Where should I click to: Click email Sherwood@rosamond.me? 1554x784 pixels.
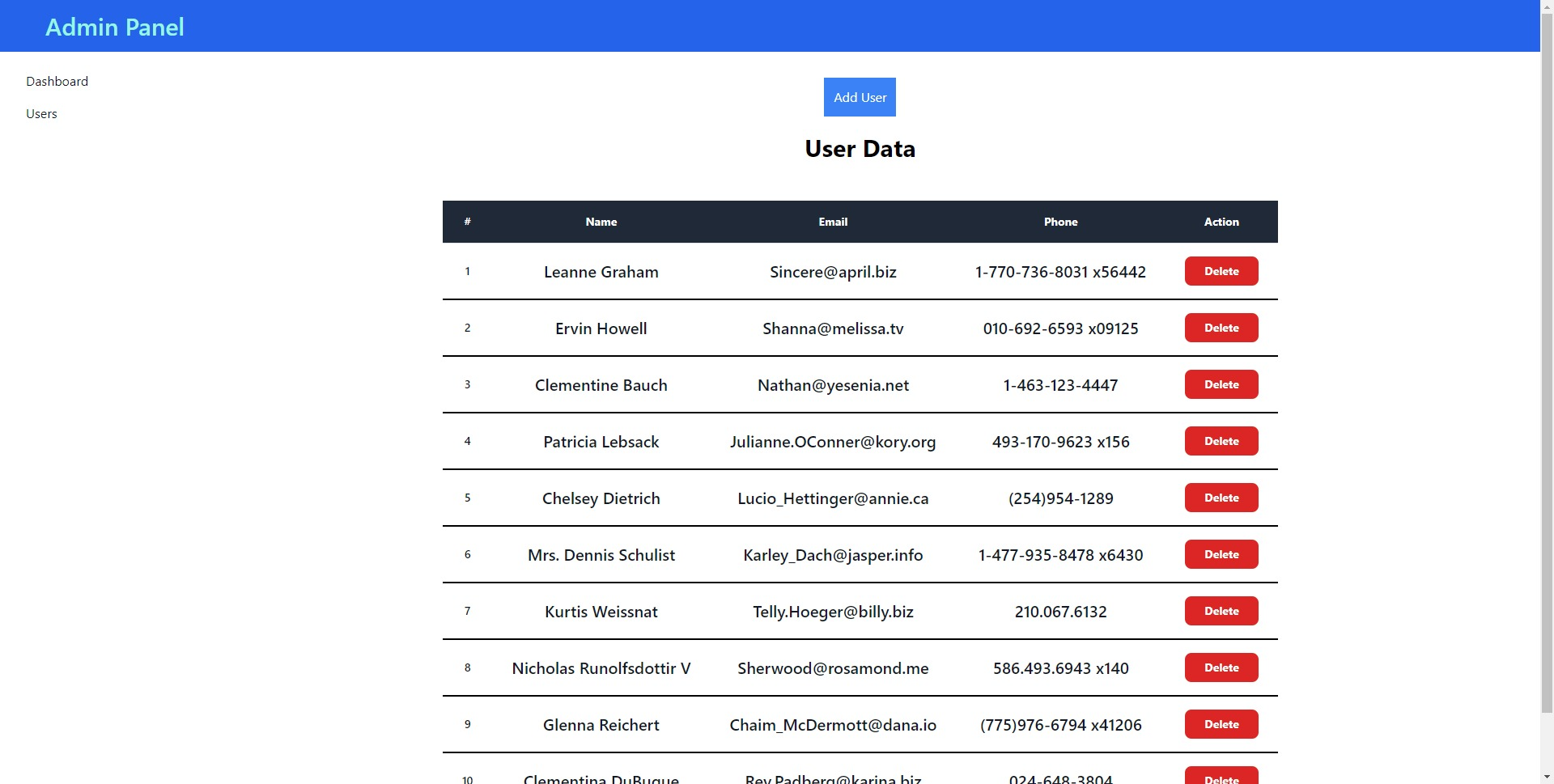coord(833,668)
